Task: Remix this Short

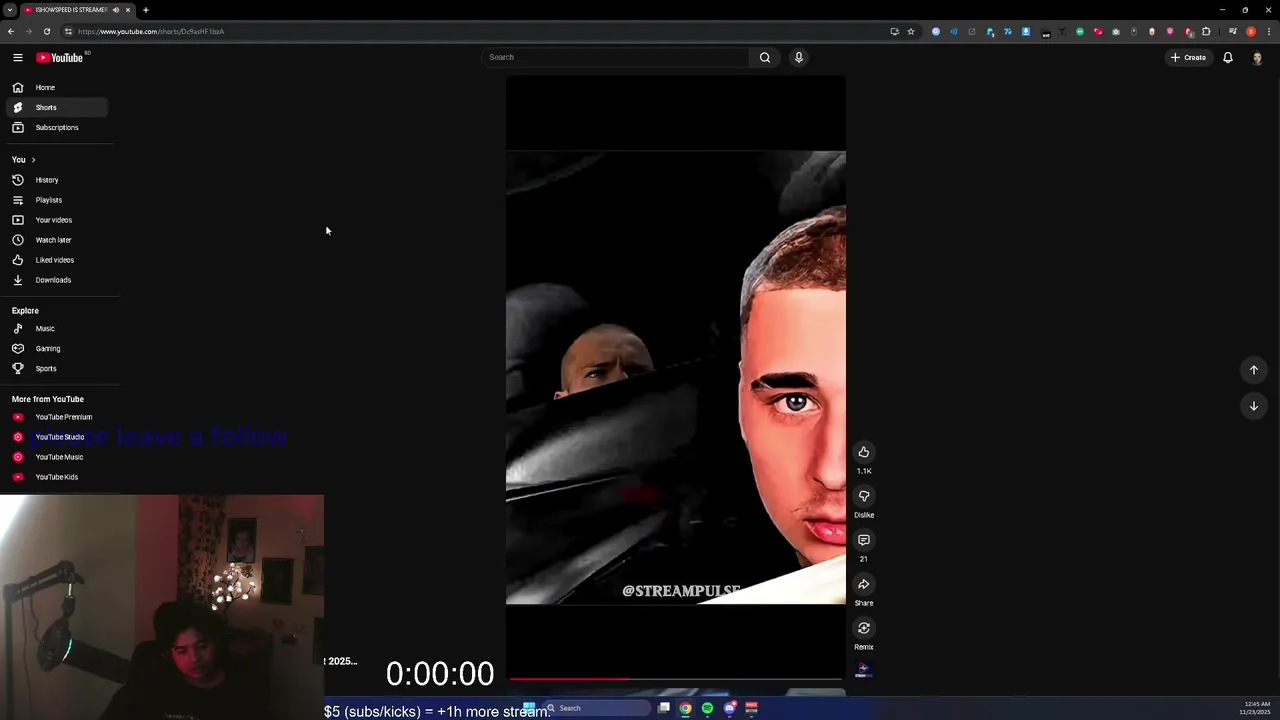Action: (x=864, y=628)
